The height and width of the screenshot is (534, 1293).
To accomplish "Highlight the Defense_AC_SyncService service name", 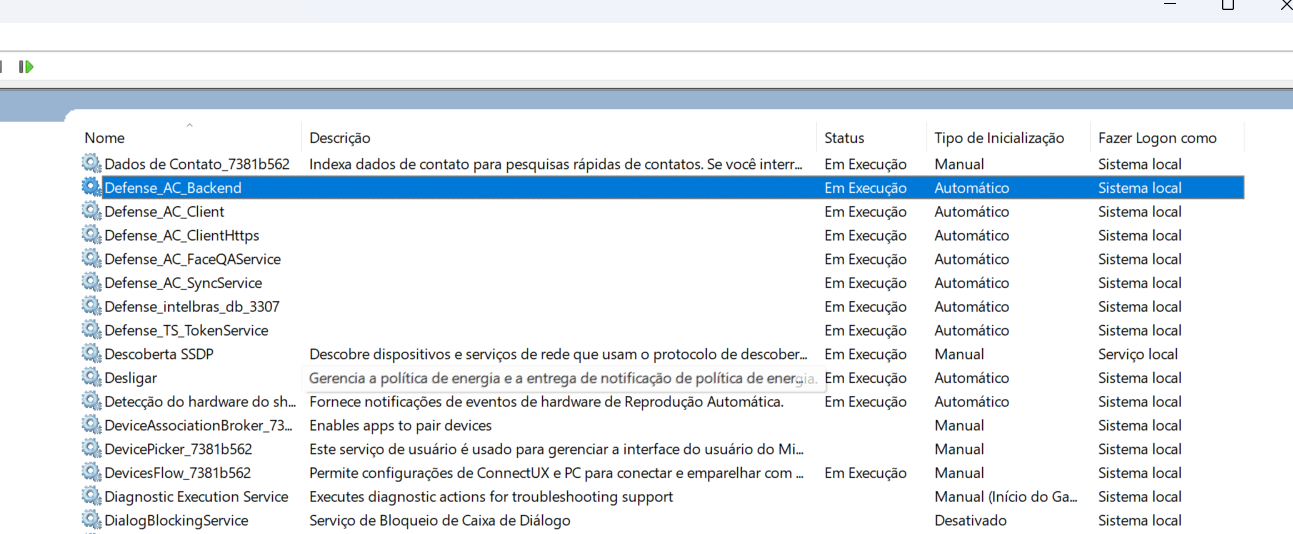I will coord(183,283).
